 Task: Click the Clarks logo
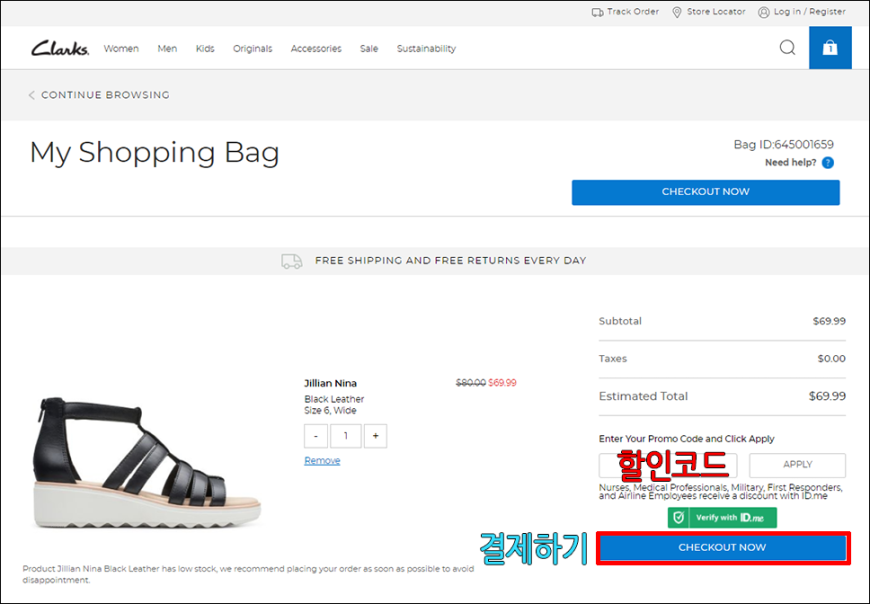[59, 48]
